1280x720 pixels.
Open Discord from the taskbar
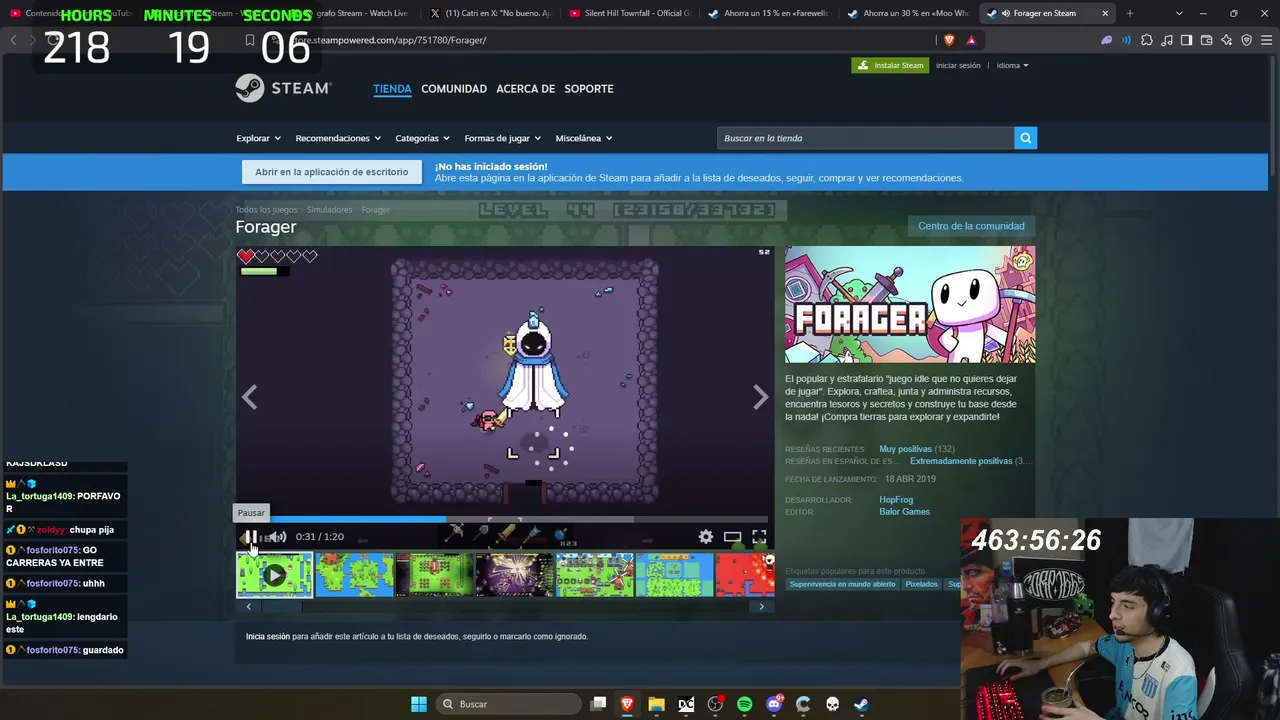pos(773,704)
